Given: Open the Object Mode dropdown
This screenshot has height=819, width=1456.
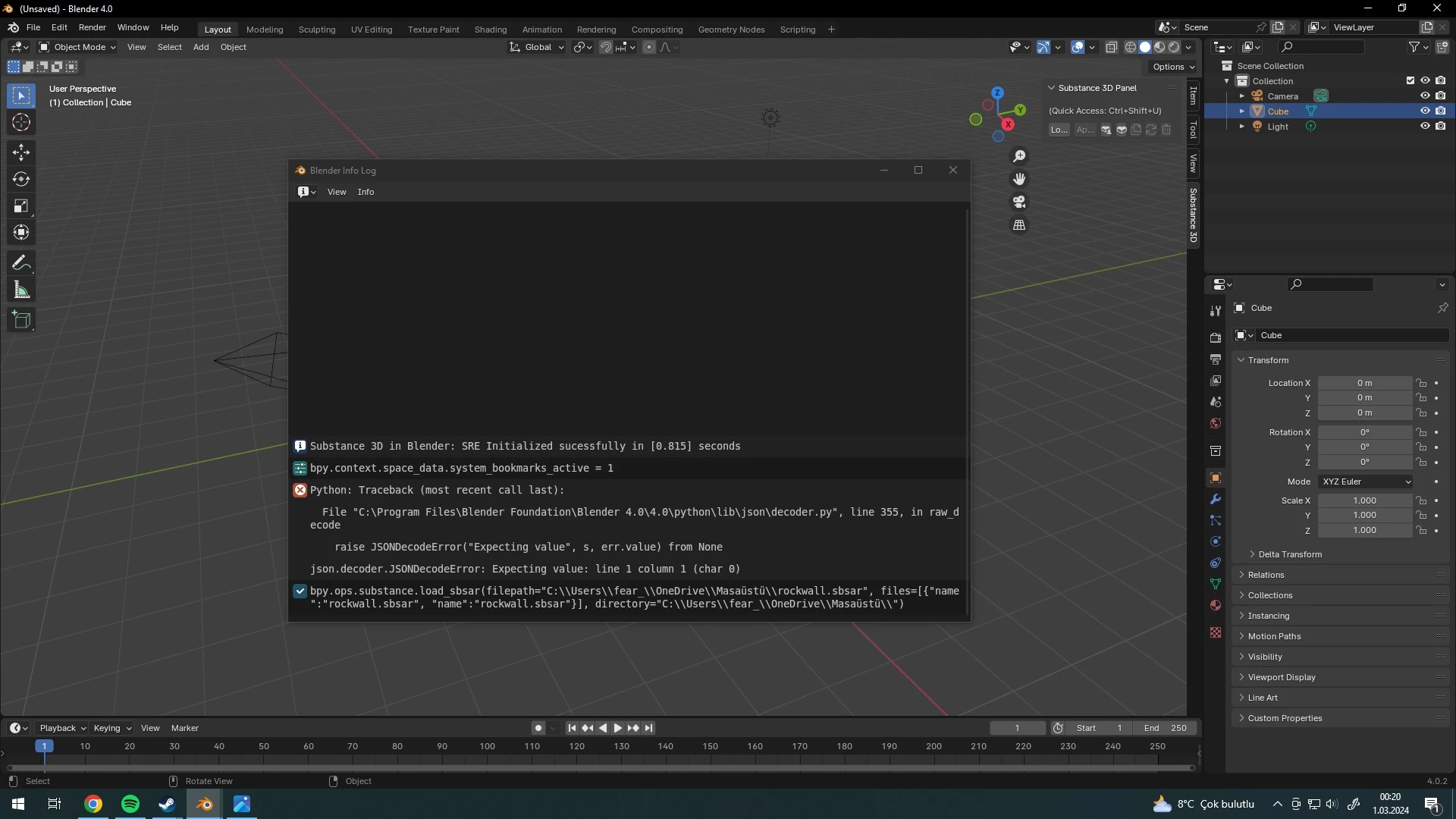Looking at the screenshot, I should pos(77,47).
